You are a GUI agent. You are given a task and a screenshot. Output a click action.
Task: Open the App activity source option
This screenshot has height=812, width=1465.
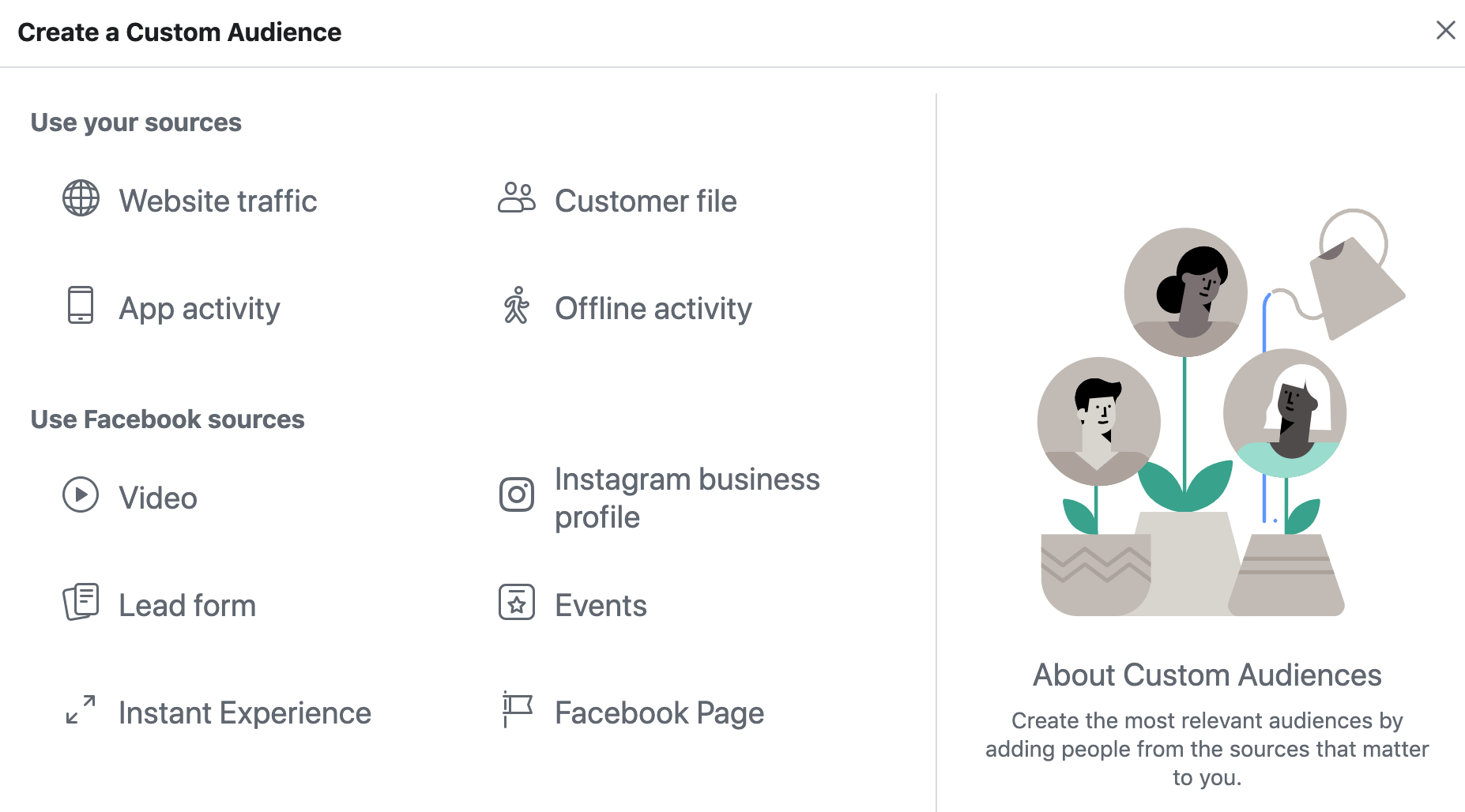point(199,309)
